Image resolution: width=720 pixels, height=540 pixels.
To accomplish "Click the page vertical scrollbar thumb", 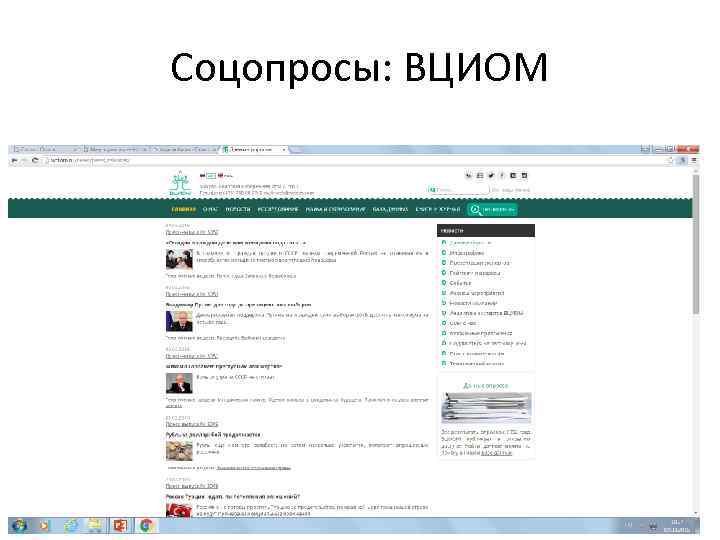I will 696,244.
